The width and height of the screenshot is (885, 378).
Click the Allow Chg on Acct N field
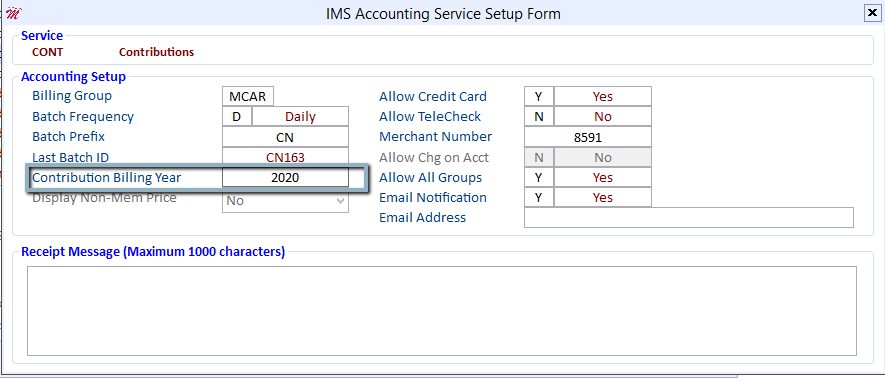[539, 157]
